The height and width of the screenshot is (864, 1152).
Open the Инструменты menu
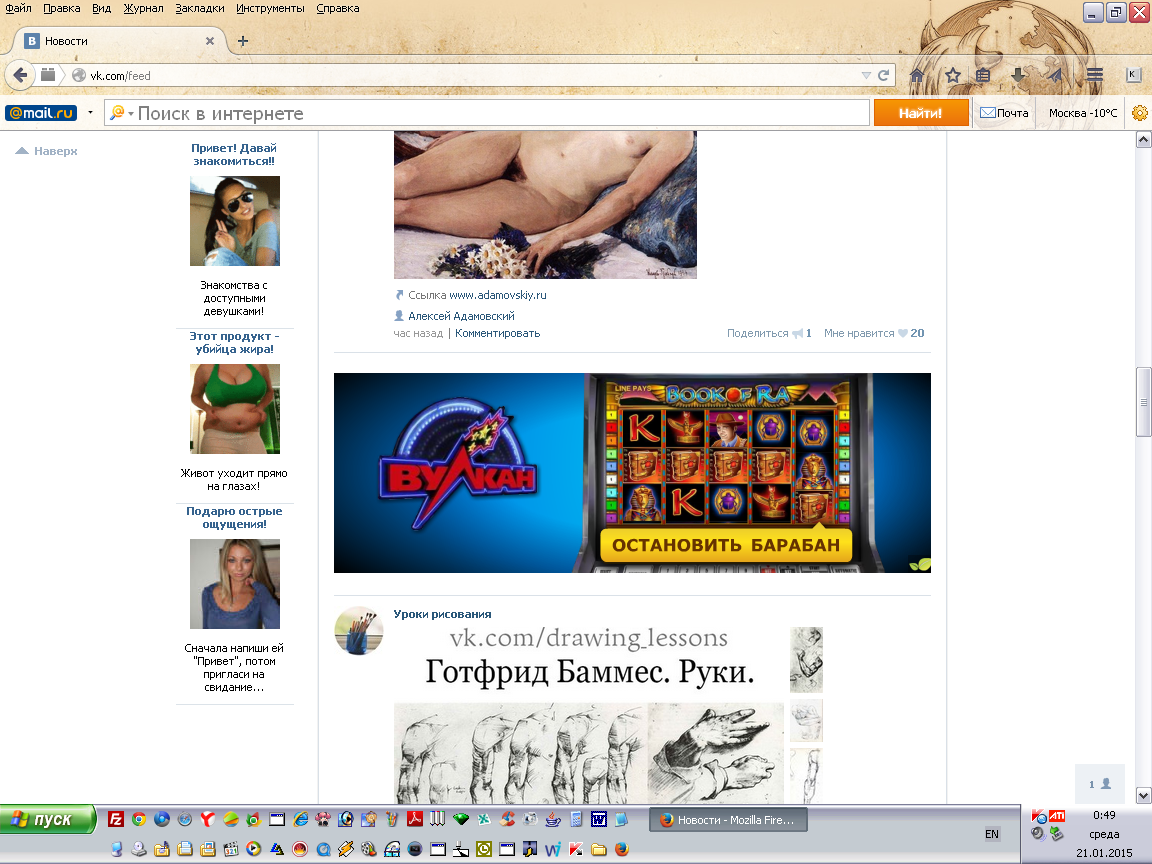coord(270,8)
